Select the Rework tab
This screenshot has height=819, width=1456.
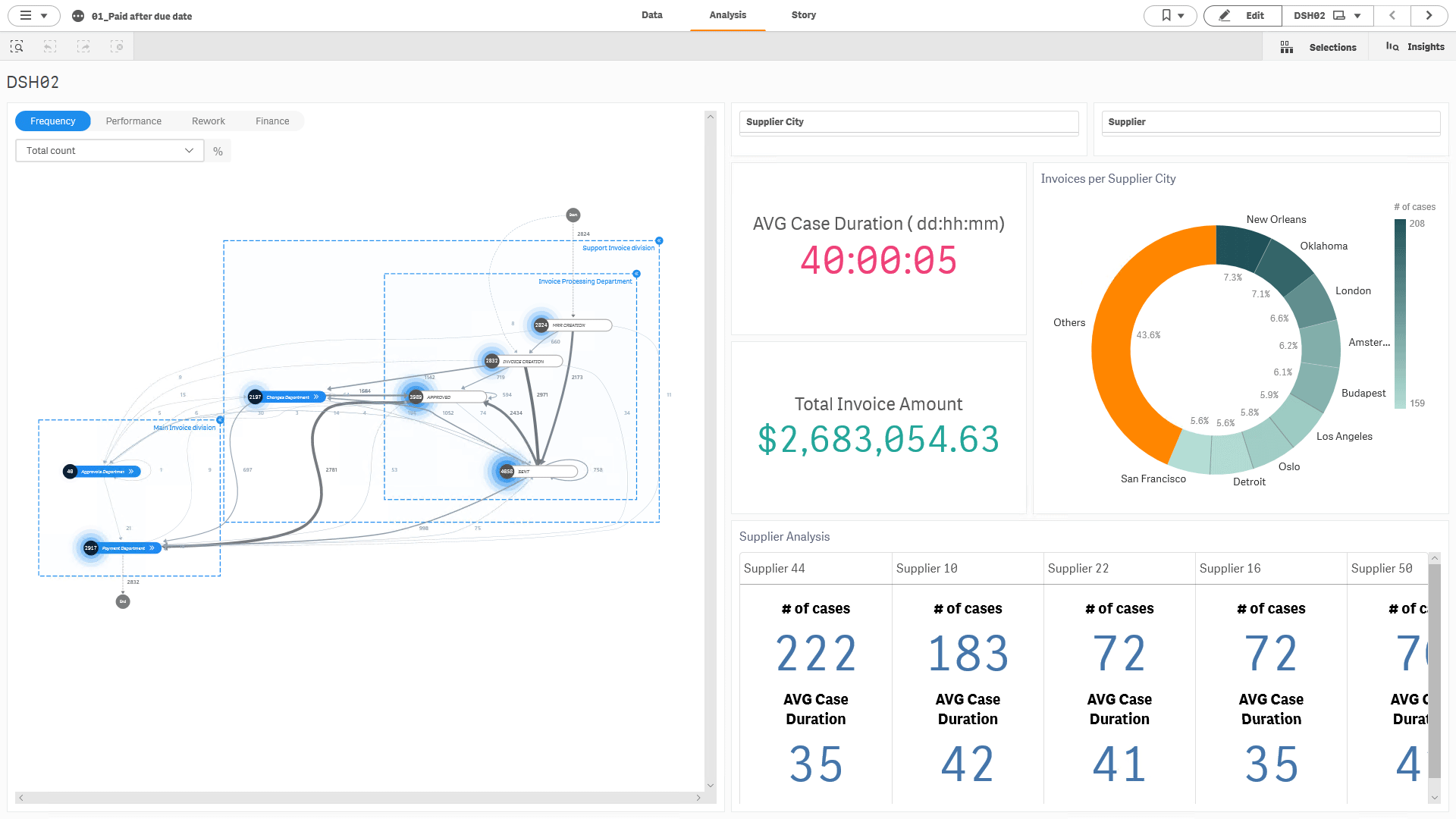pyautogui.click(x=209, y=121)
